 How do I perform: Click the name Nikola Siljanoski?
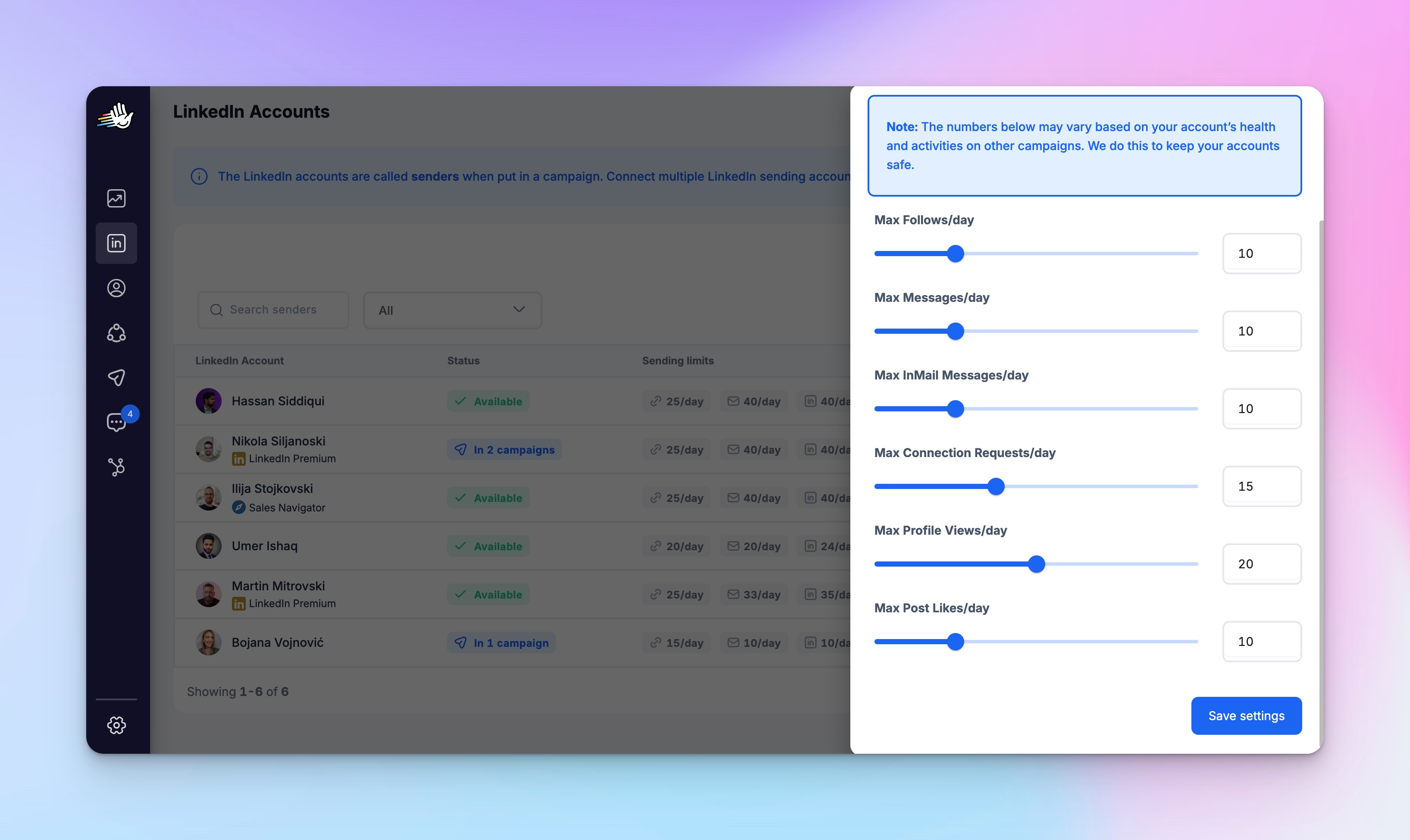click(279, 441)
